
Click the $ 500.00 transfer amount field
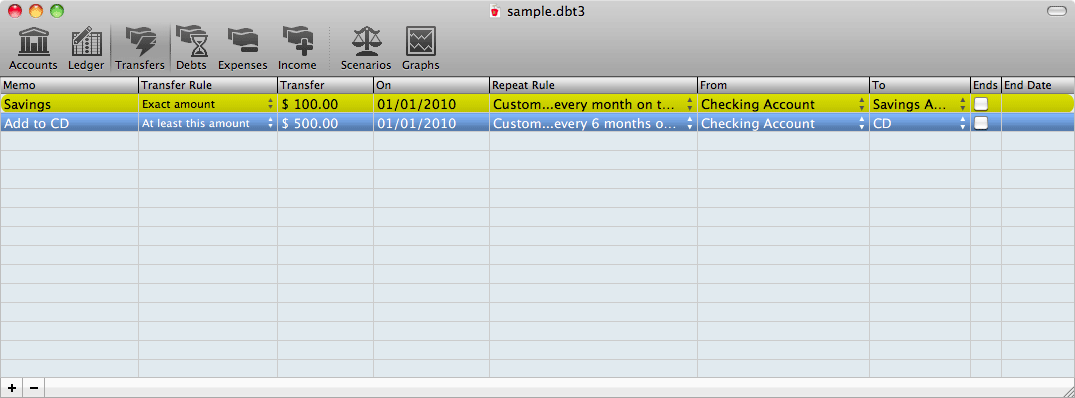point(325,123)
